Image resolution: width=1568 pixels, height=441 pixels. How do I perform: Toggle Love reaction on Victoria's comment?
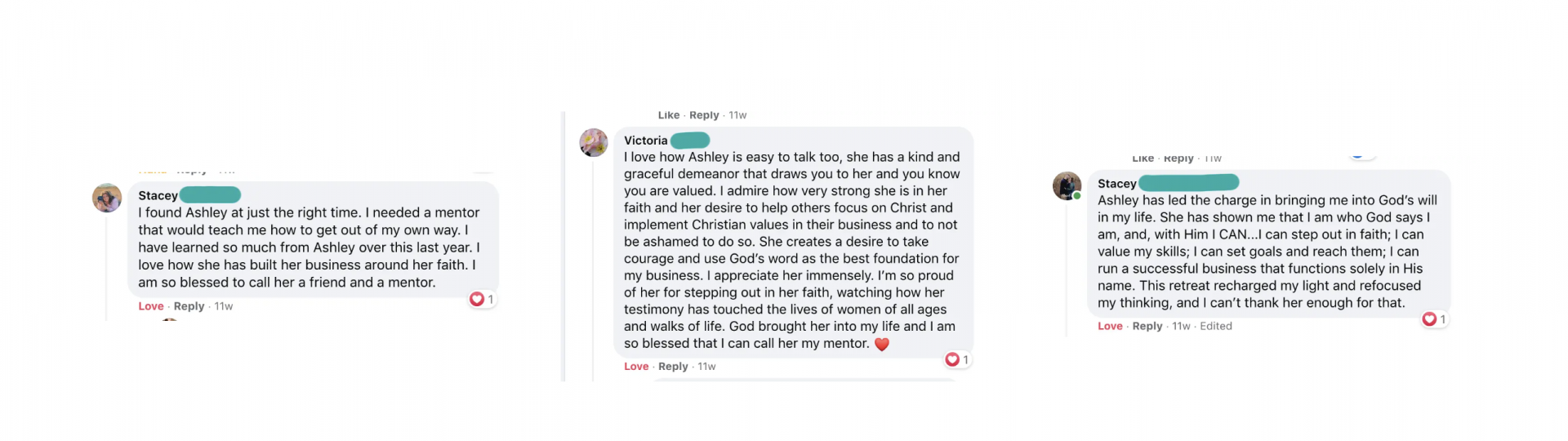636,367
